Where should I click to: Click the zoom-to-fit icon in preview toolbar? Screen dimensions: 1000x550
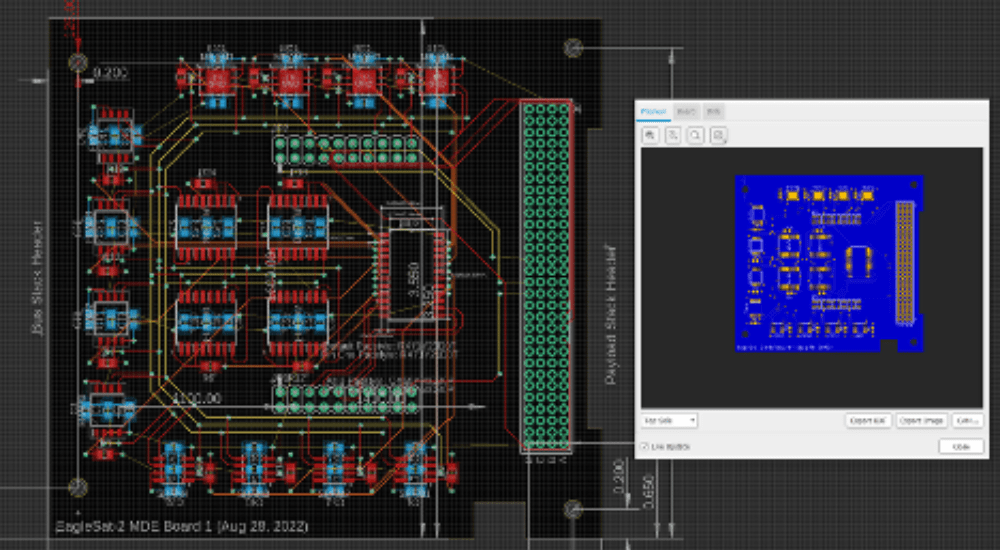651,135
